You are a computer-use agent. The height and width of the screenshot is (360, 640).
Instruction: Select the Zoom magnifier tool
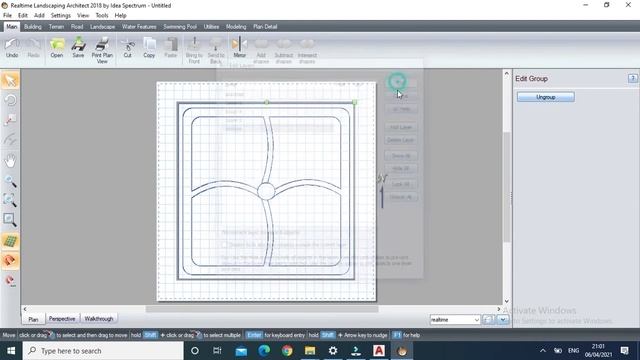click(10, 180)
